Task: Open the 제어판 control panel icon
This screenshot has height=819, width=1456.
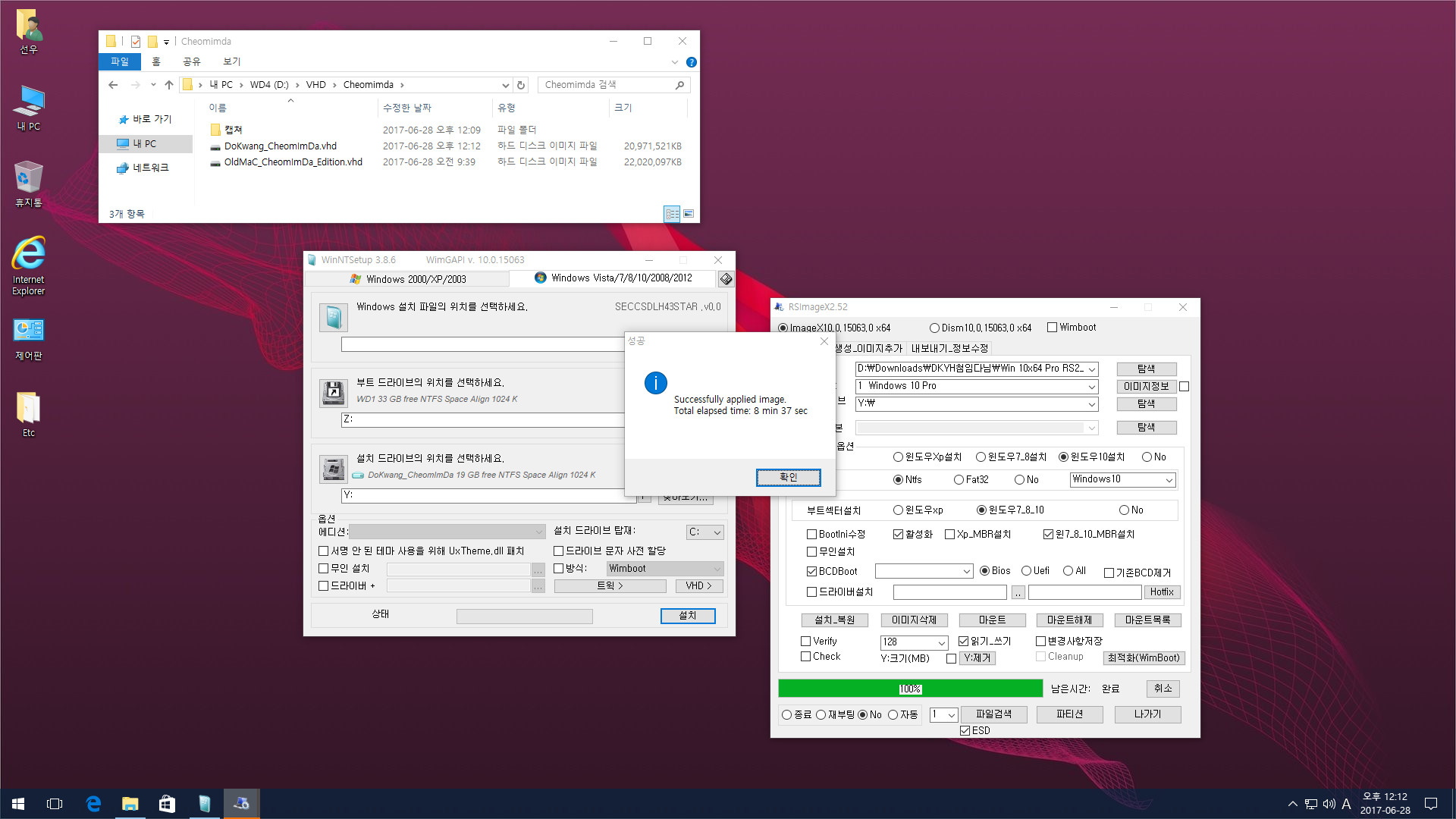Action: point(29,339)
